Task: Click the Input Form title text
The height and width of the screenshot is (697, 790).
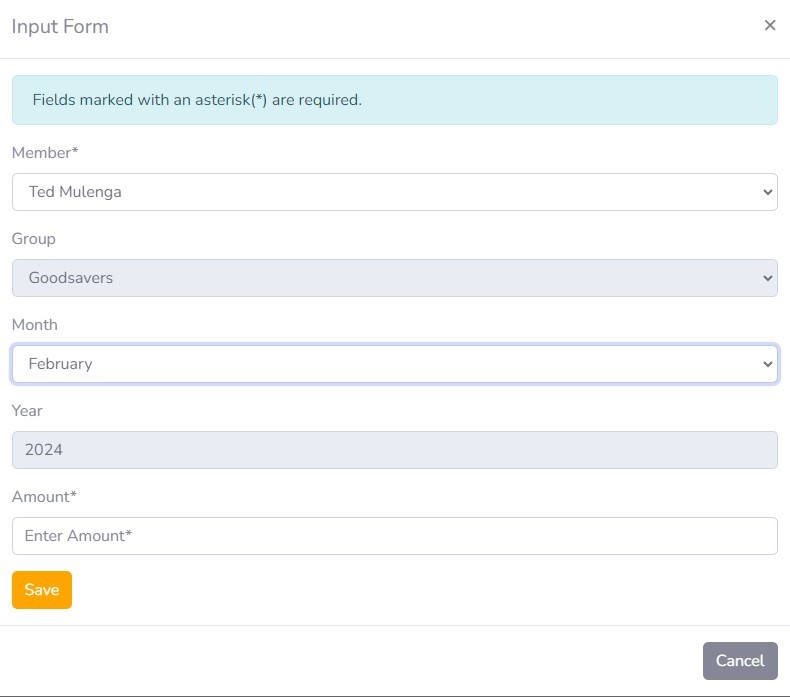Action: 60,27
